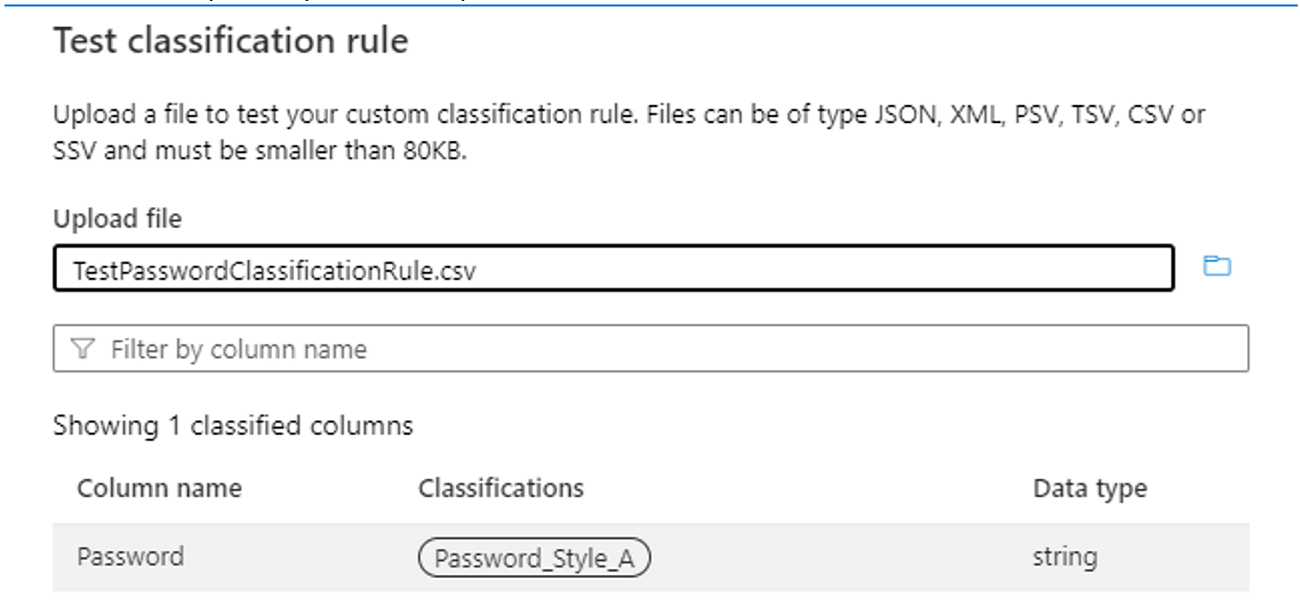Screen dimensions: 1300x605
Task: Click the Upload file label
Action: (117, 219)
